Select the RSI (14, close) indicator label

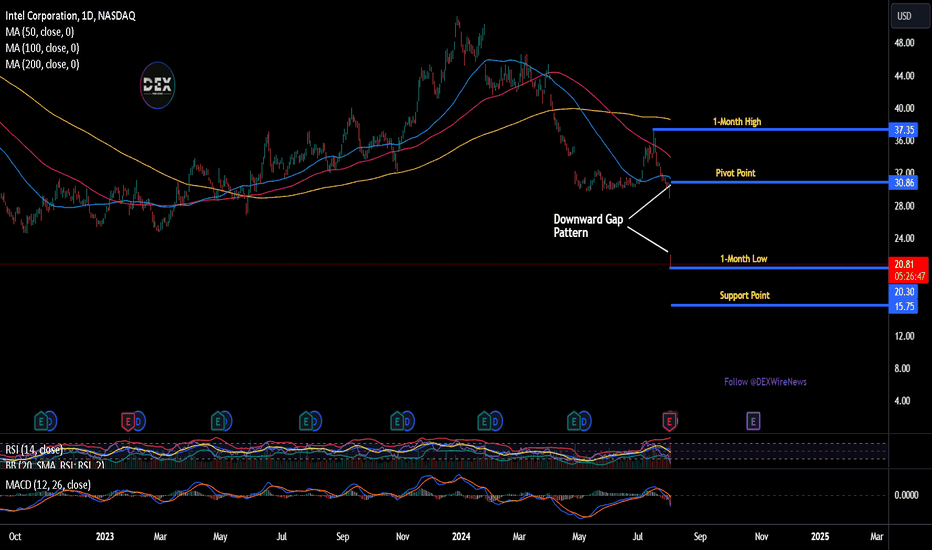34,450
